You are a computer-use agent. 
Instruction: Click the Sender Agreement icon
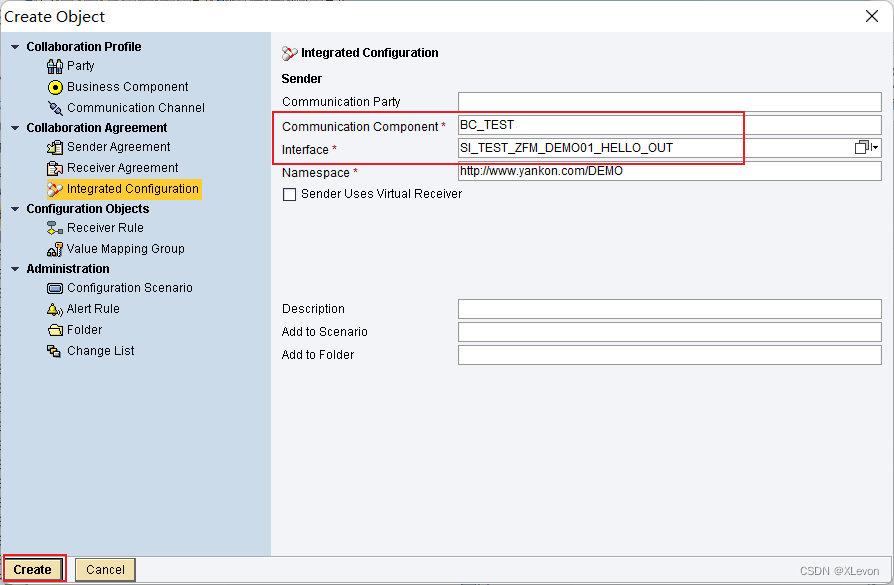[x=55, y=147]
